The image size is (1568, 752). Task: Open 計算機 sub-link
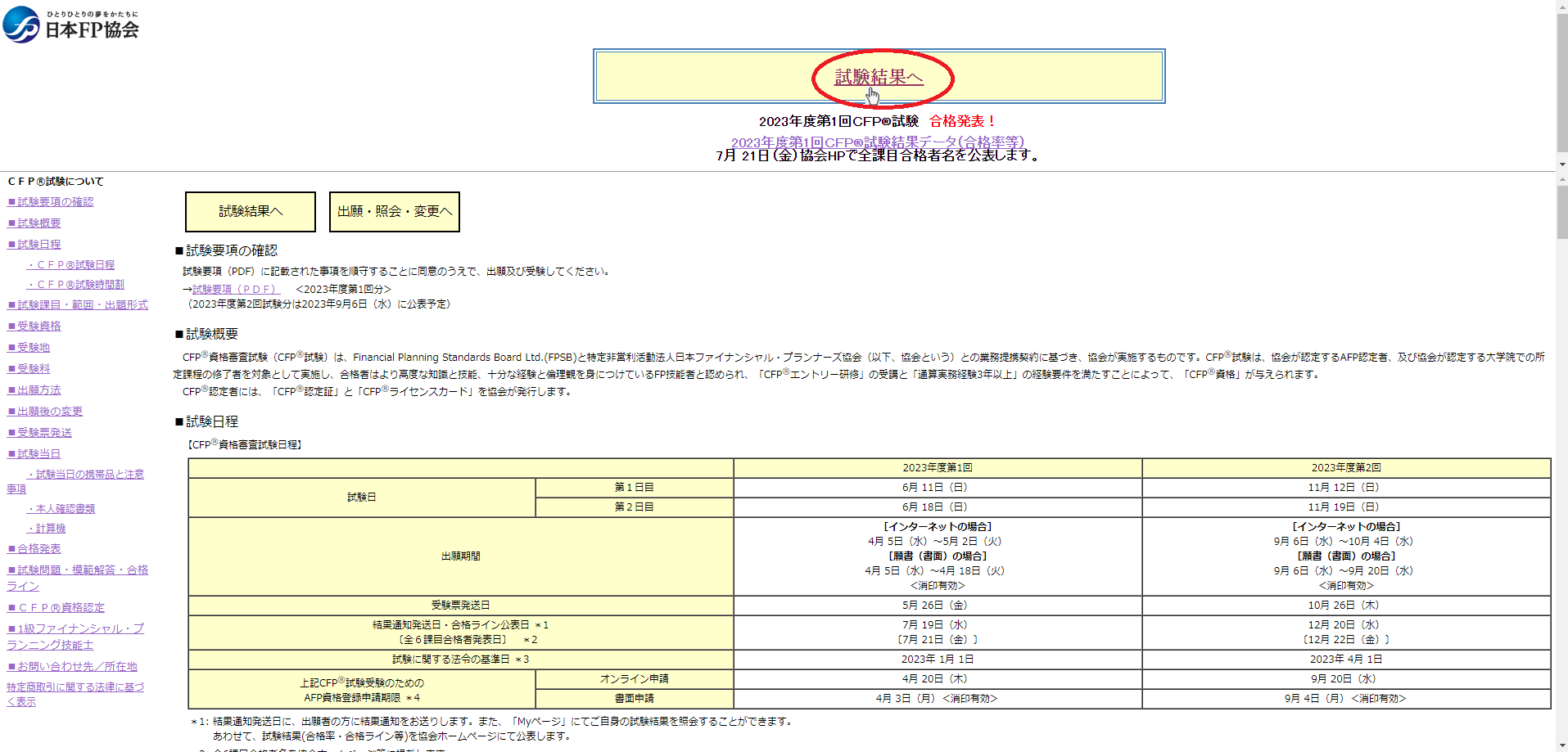47,529
